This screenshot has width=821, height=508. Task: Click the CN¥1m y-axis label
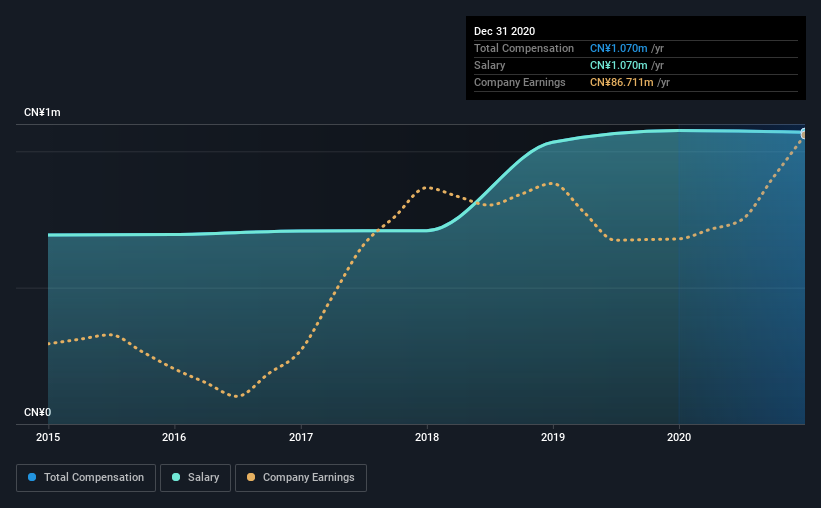coord(42,113)
